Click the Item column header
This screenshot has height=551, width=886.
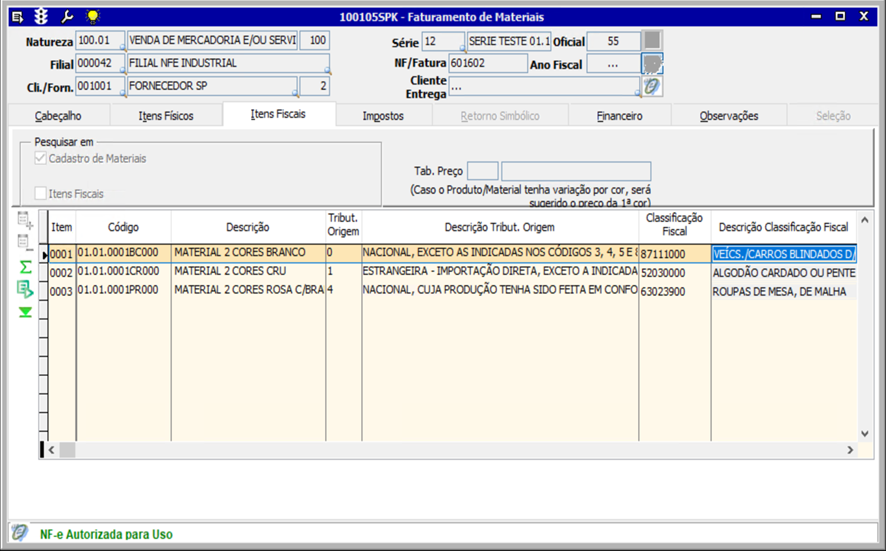[62, 227]
